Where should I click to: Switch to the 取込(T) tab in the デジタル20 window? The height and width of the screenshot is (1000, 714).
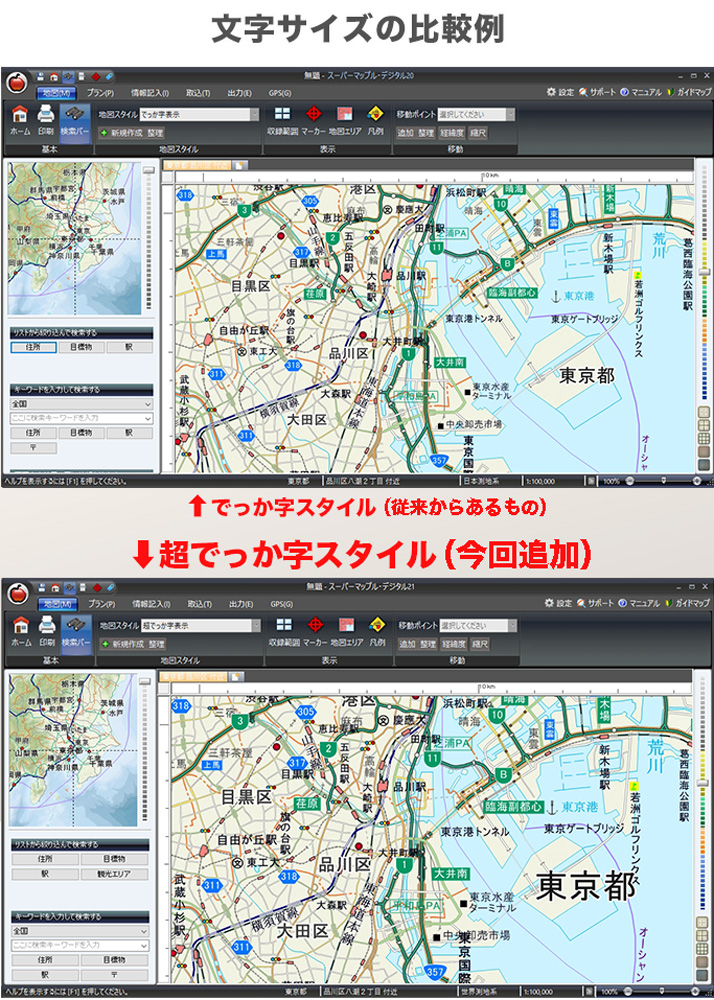[x=198, y=93]
